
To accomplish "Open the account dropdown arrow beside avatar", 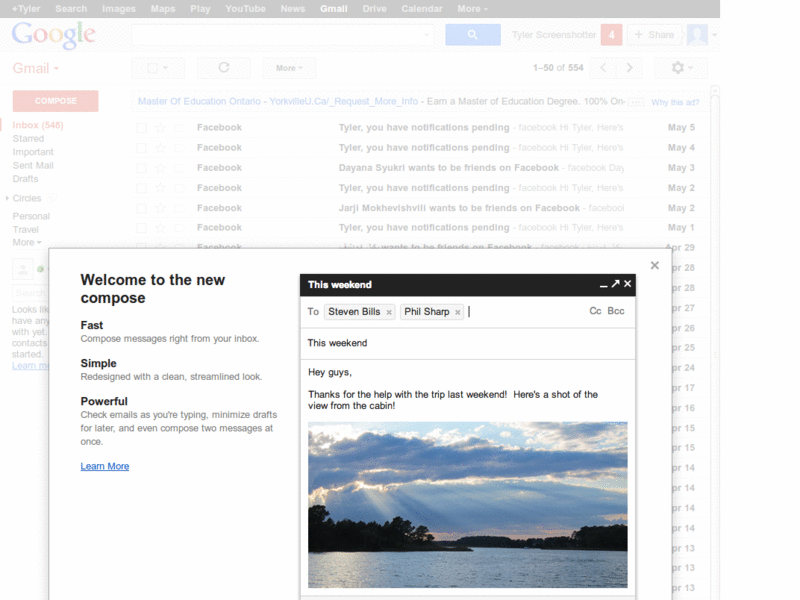I will click(x=714, y=35).
